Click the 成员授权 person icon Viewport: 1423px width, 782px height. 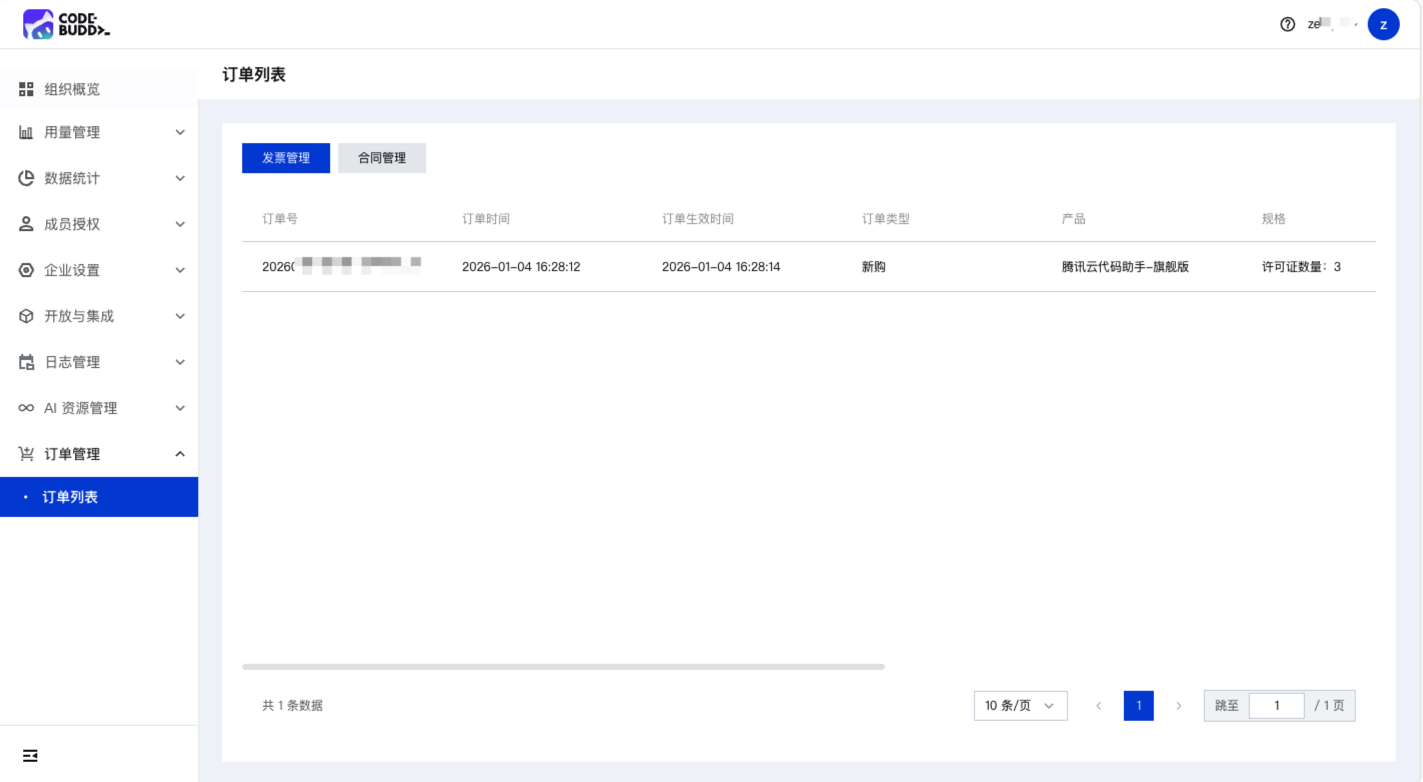[x=26, y=224]
